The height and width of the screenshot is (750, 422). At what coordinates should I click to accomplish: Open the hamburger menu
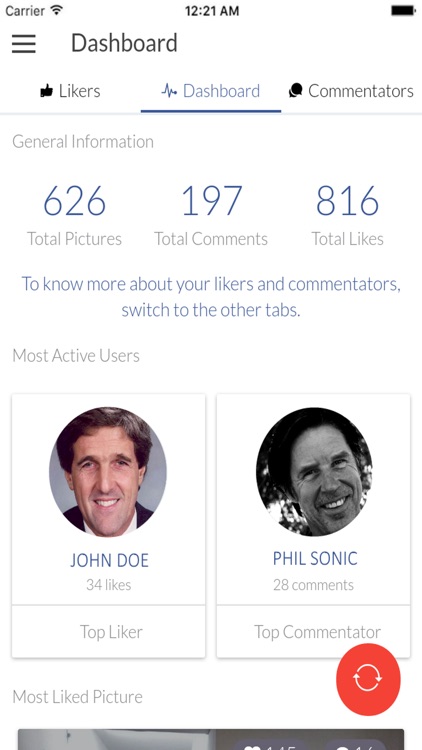(24, 44)
